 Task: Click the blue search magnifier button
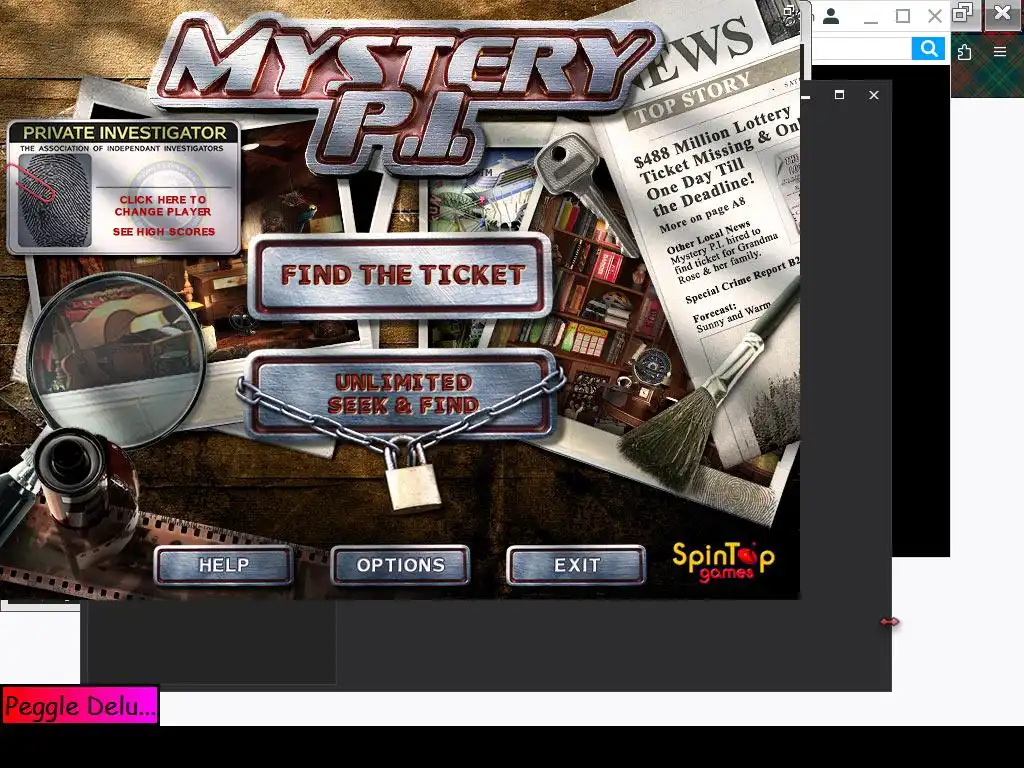pyautogui.click(x=928, y=48)
